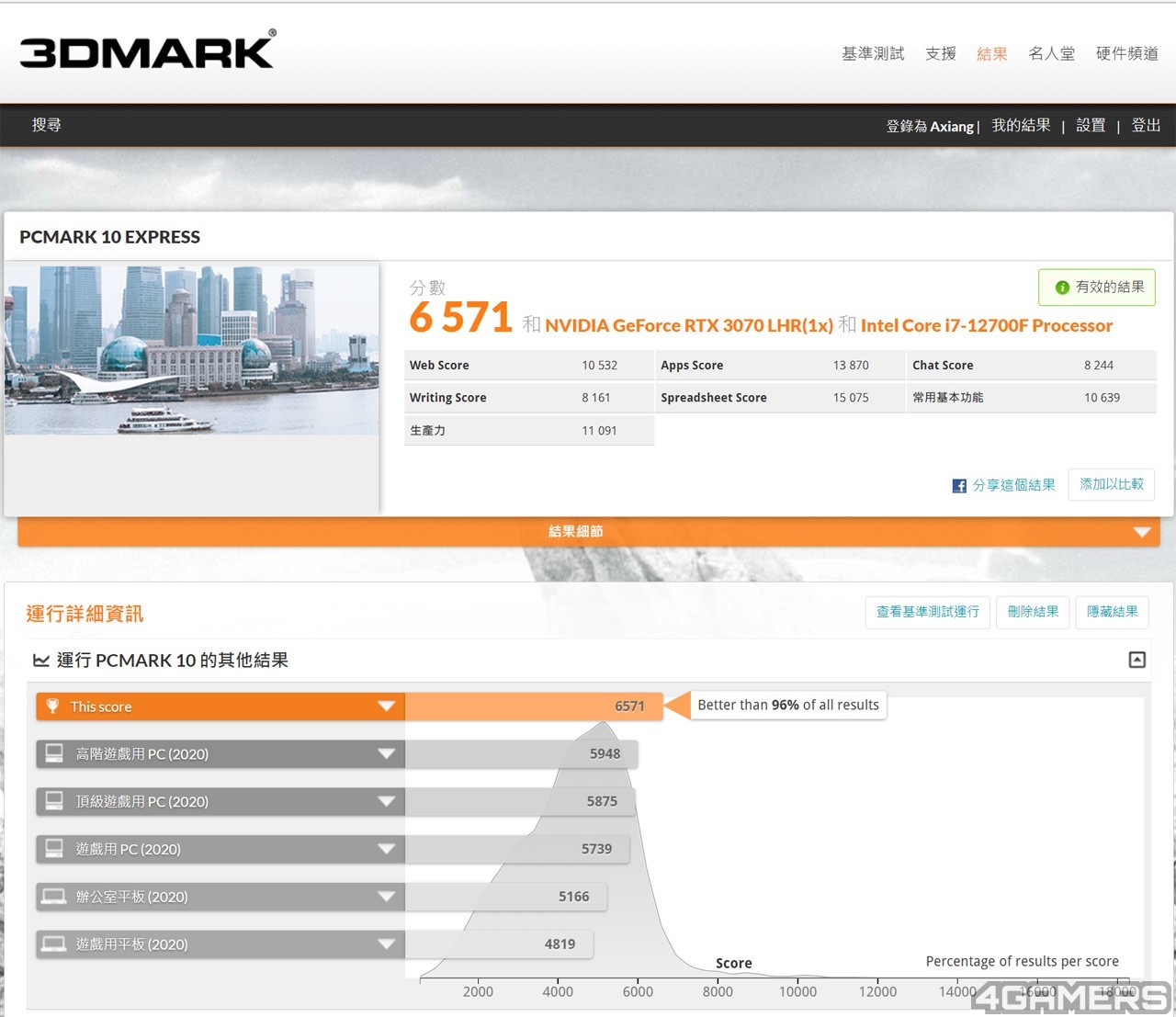Click 登出 to sign out
The height and width of the screenshot is (1017, 1176).
tap(1146, 126)
